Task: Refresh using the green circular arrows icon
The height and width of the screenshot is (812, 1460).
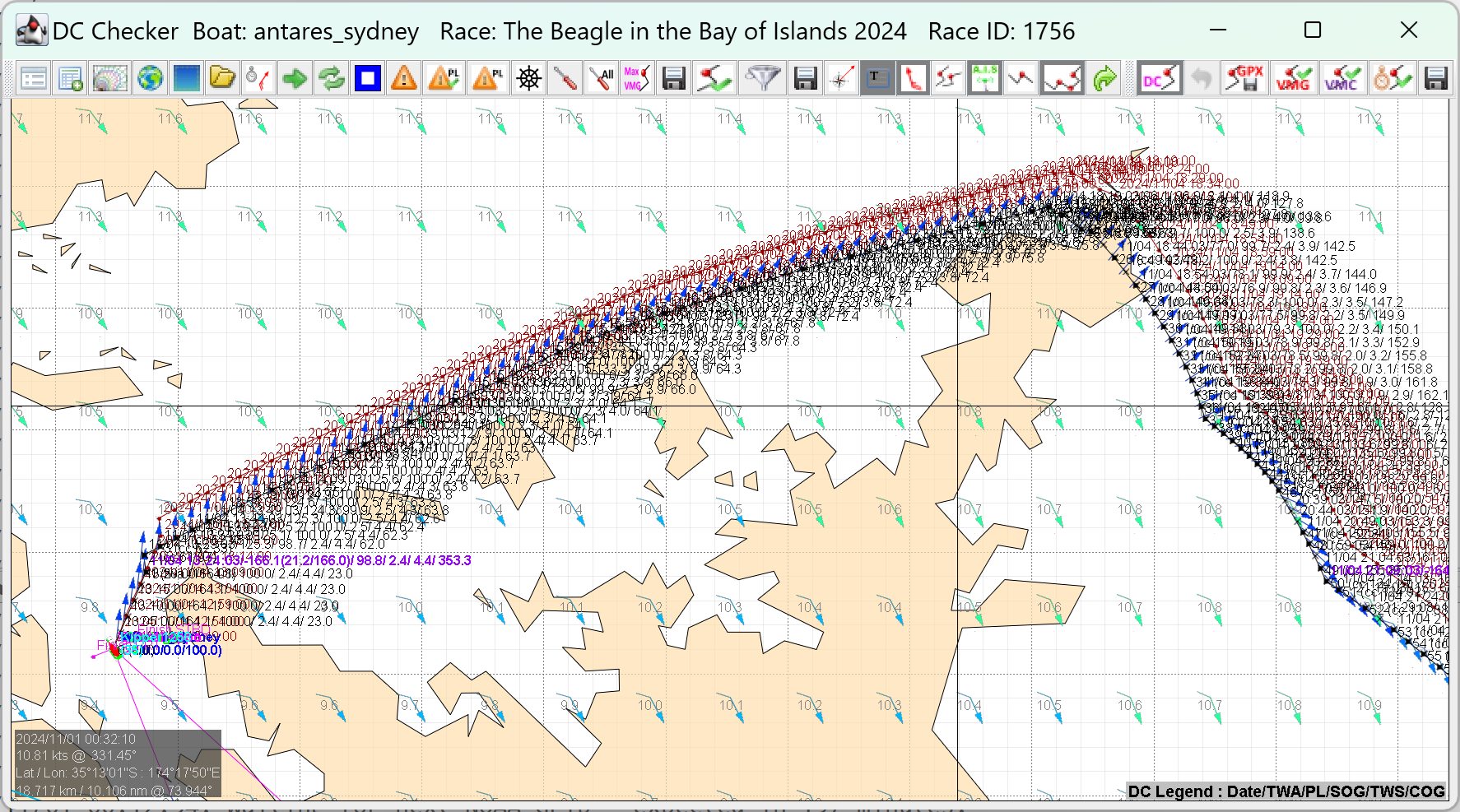Action: click(x=331, y=79)
